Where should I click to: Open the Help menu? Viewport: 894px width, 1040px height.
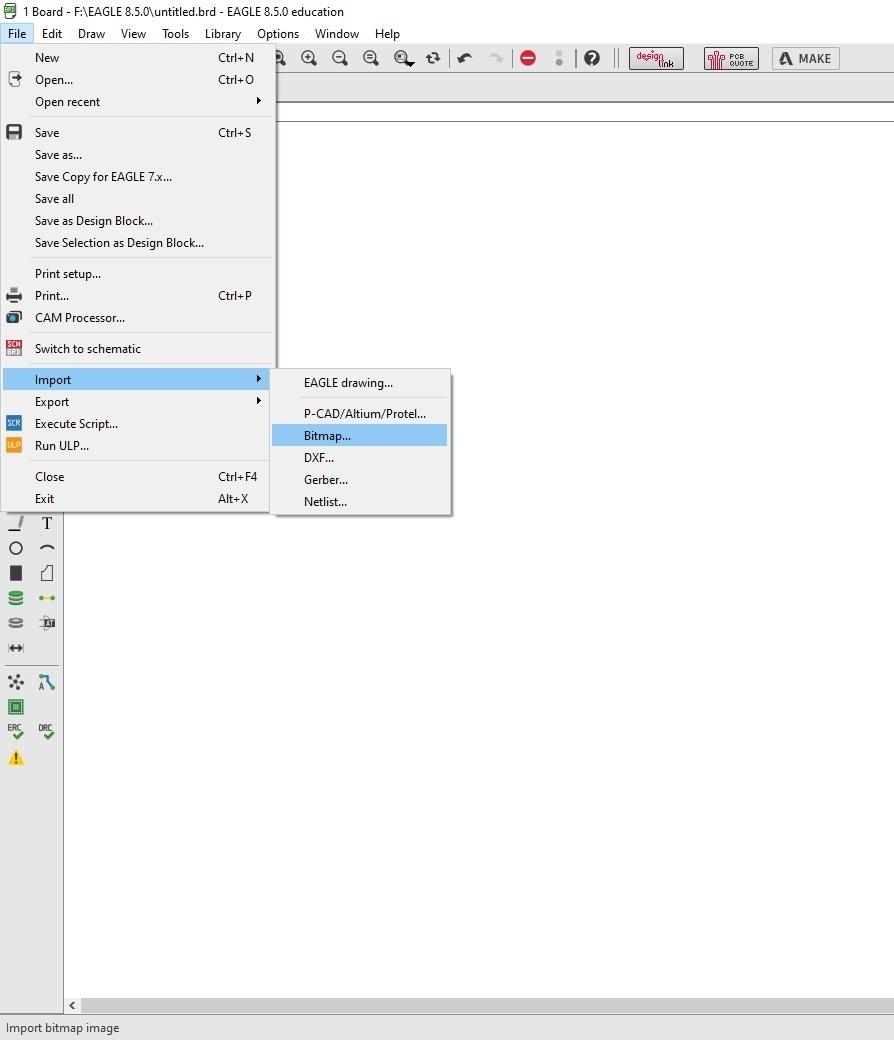click(387, 34)
